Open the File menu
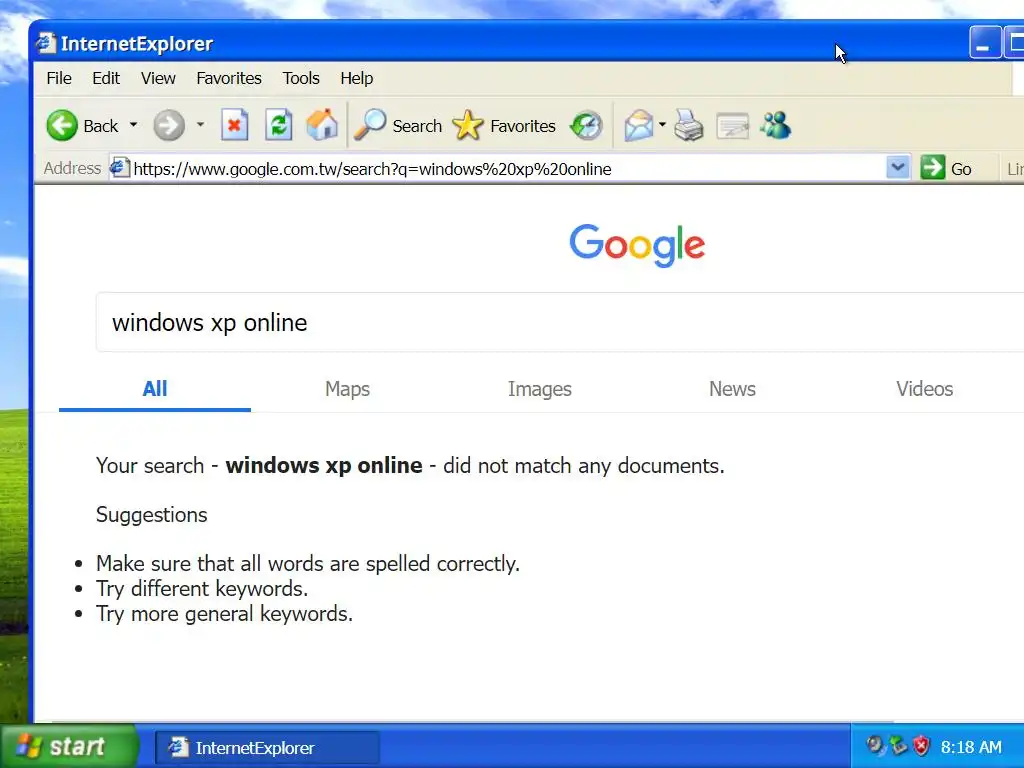Screen dimensions: 1024x768 pyautogui.click(x=59, y=78)
